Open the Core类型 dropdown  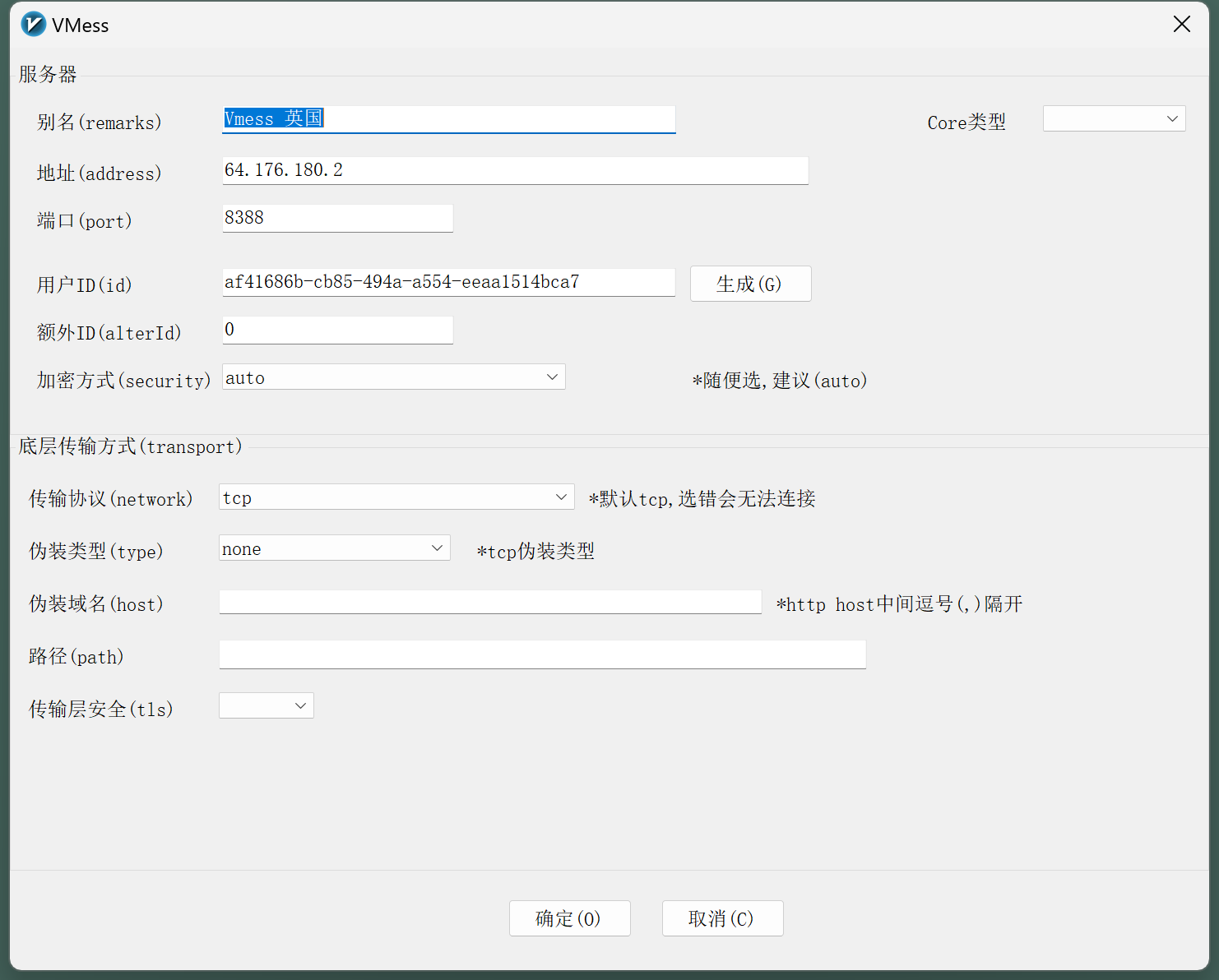coord(1114,118)
